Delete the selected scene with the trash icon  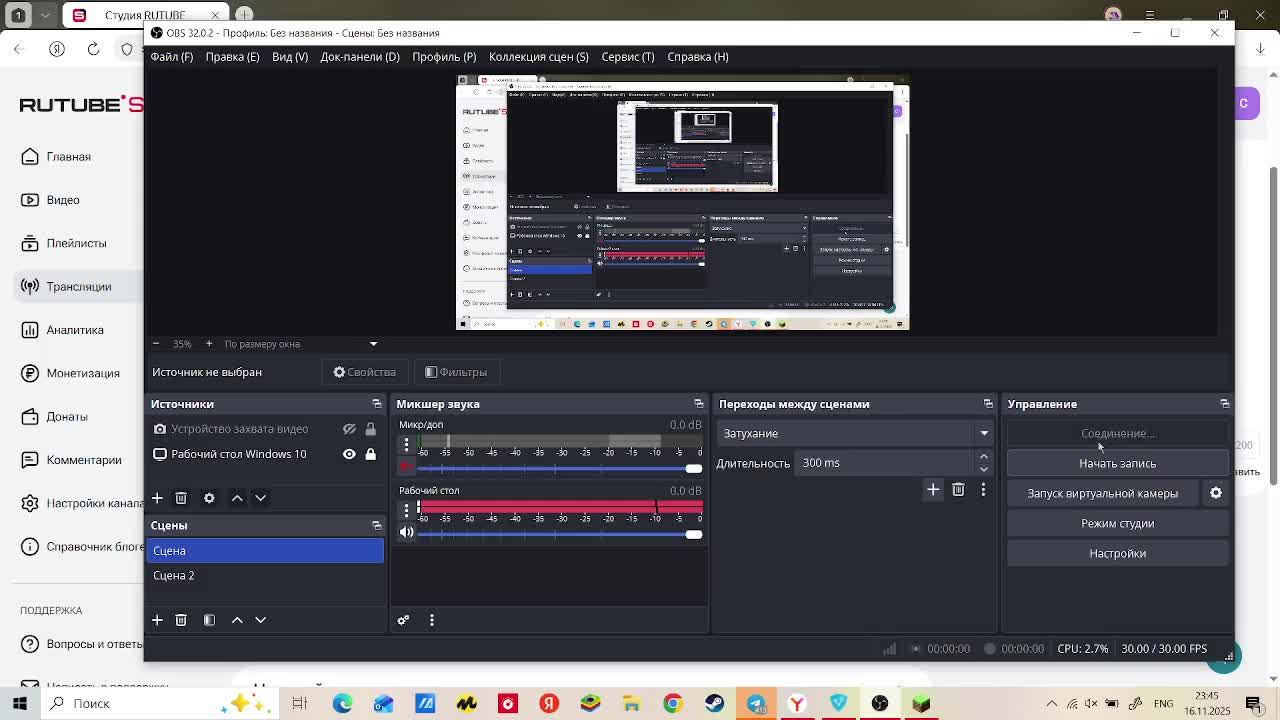tap(181, 620)
